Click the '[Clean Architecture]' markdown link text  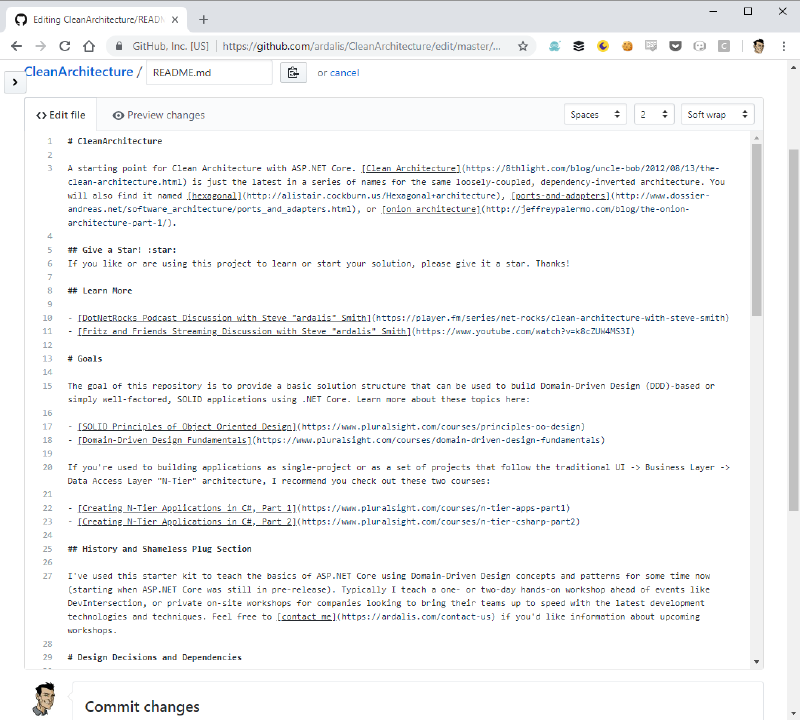[411, 168]
